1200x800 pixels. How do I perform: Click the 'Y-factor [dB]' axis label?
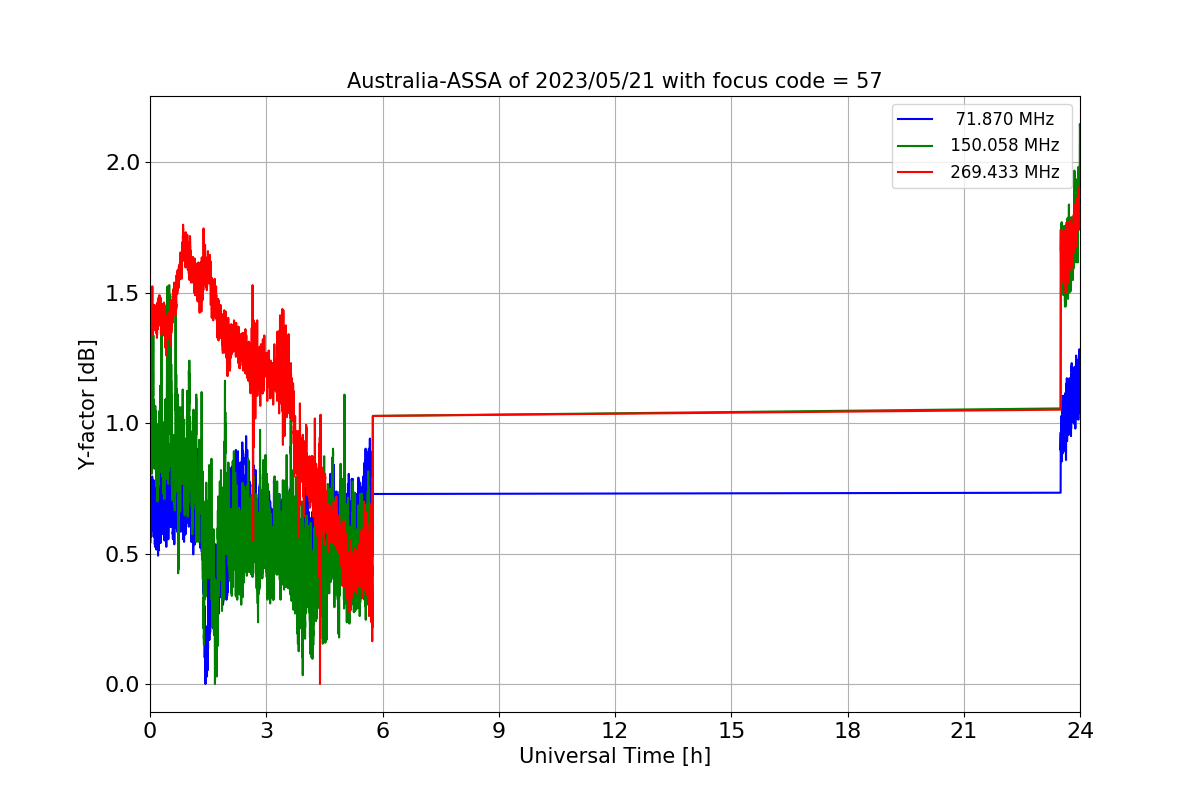coord(88,405)
